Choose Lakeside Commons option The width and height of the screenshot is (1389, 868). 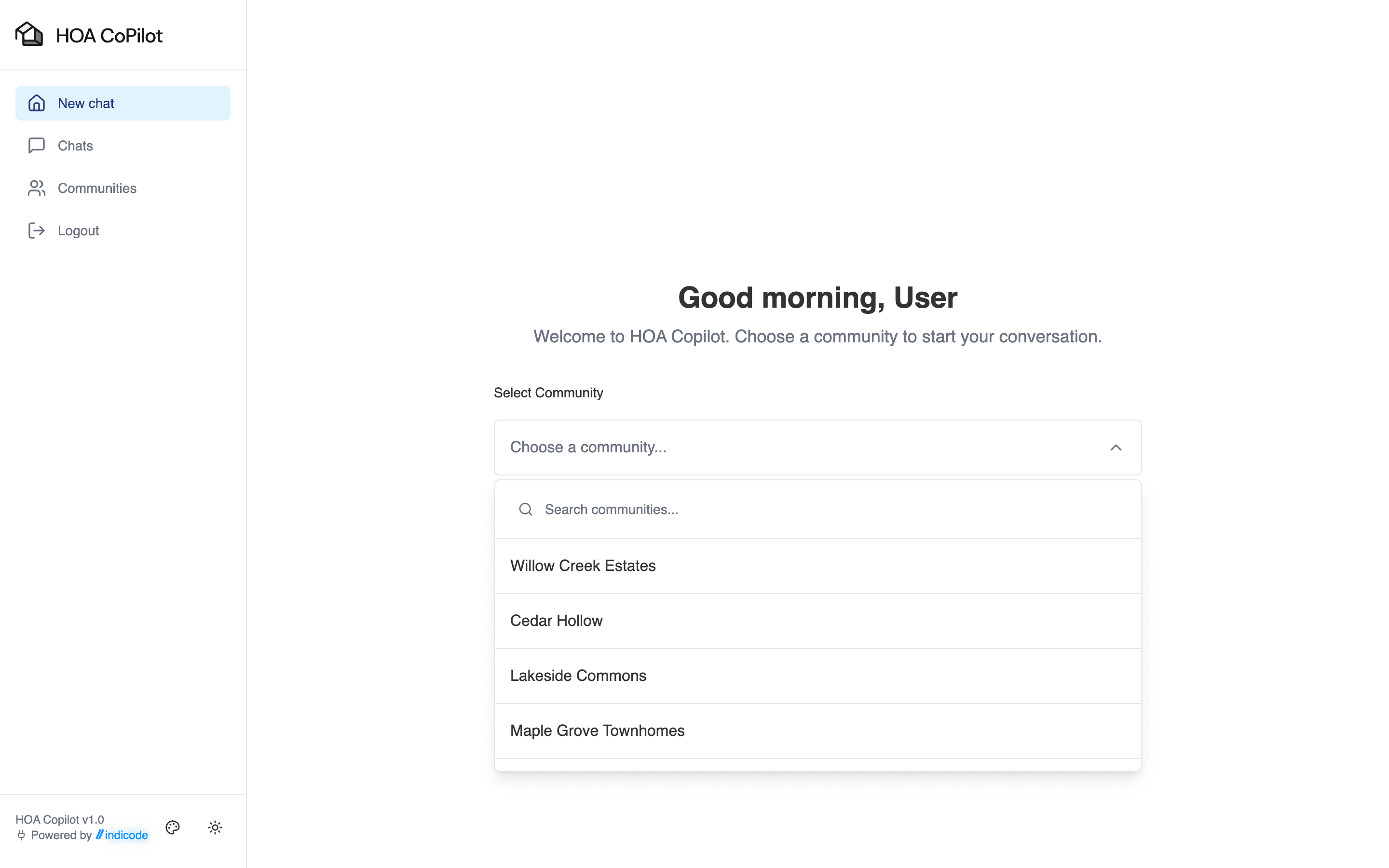(817, 676)
